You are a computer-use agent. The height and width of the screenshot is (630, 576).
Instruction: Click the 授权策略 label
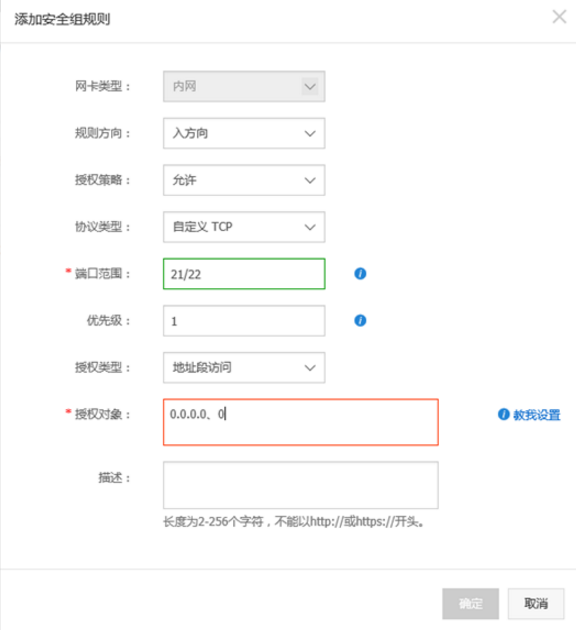click(102, 180)
